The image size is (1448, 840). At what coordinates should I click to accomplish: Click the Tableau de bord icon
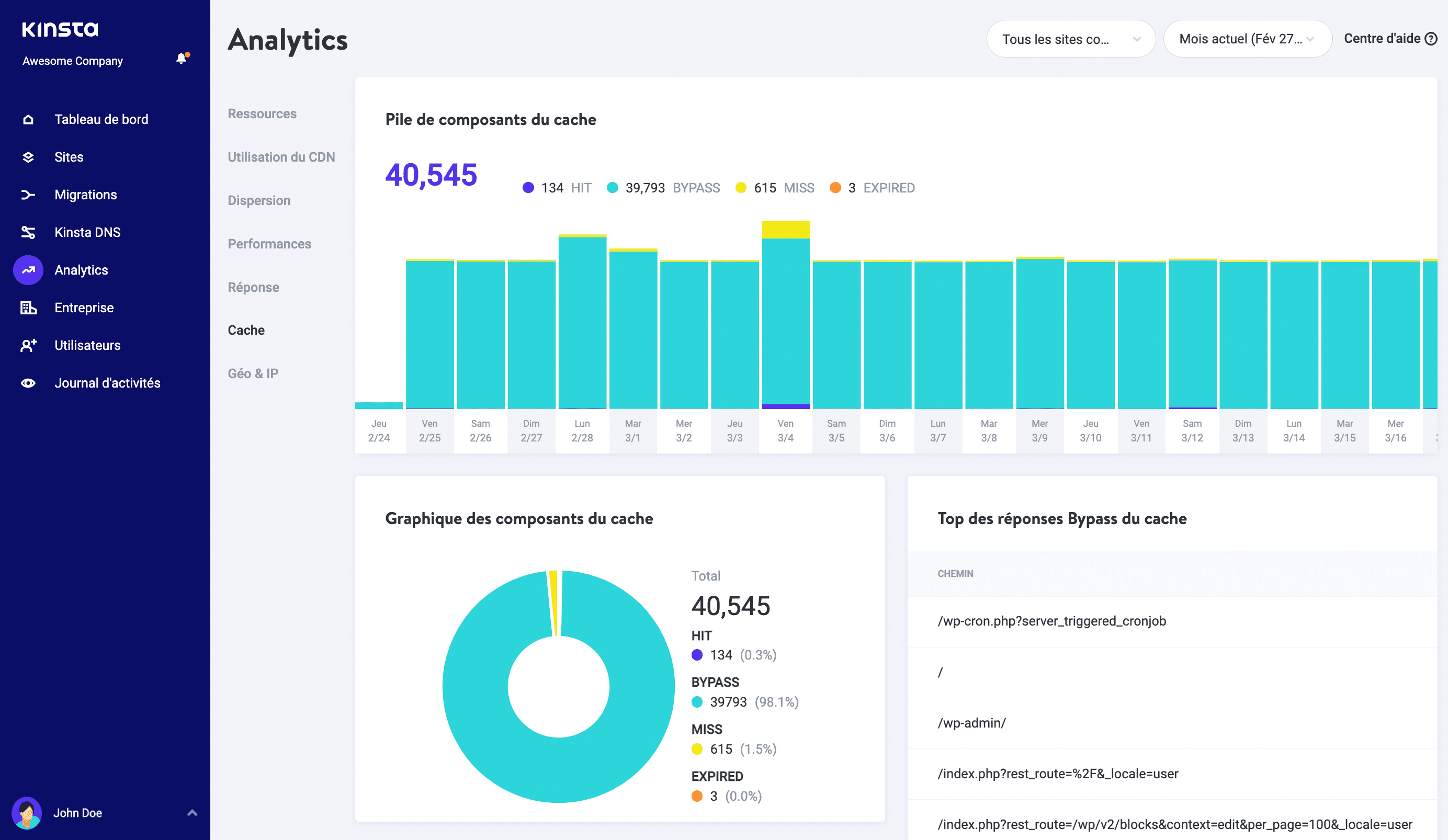(x=28, y=118)
